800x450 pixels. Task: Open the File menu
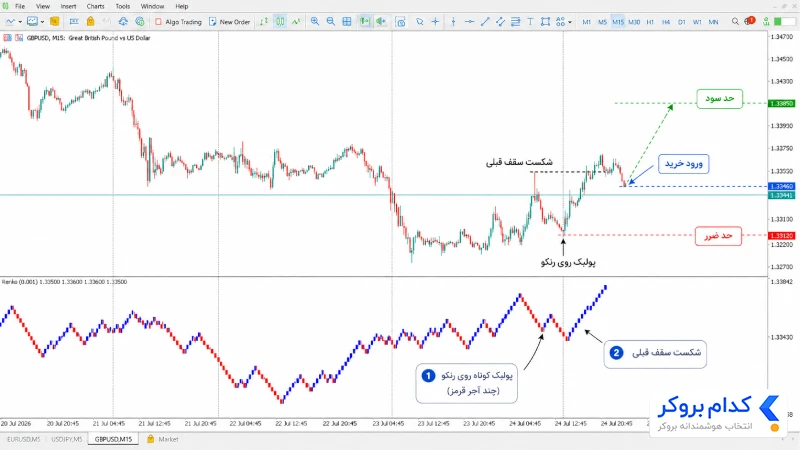click(x=20, y=6)
